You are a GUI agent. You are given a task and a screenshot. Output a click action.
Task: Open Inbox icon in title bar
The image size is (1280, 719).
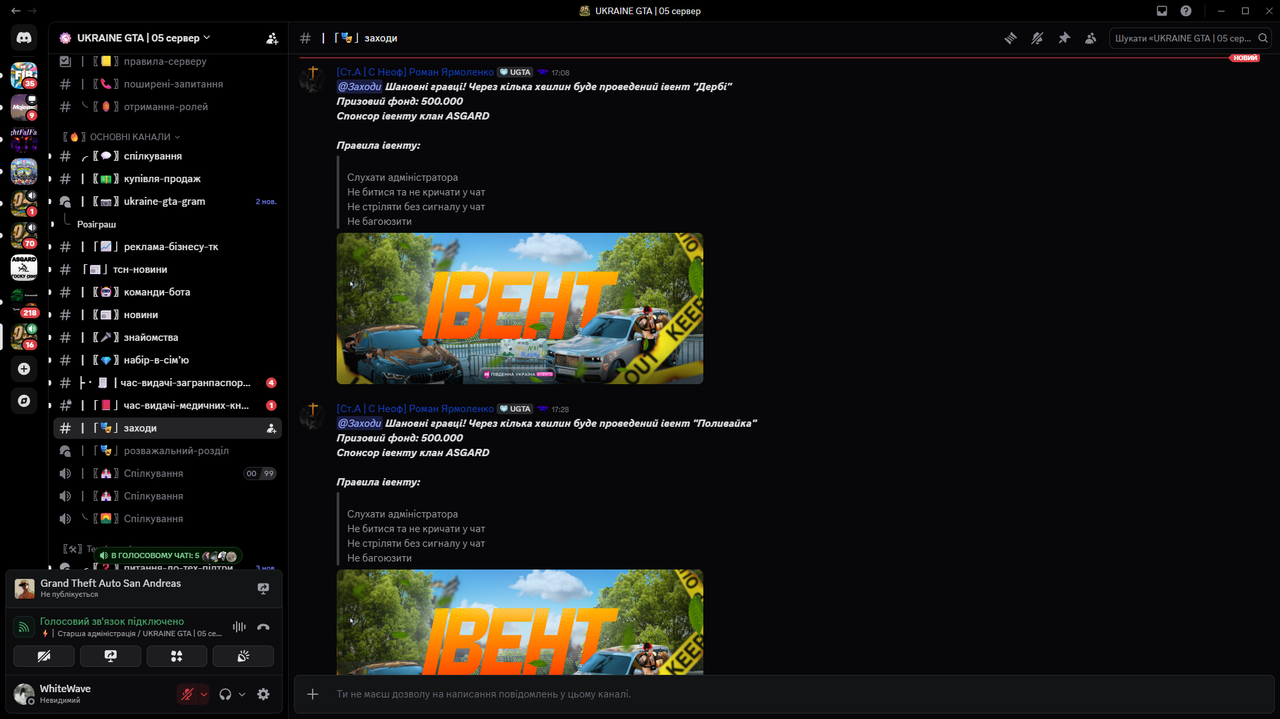coord(1162,11)
